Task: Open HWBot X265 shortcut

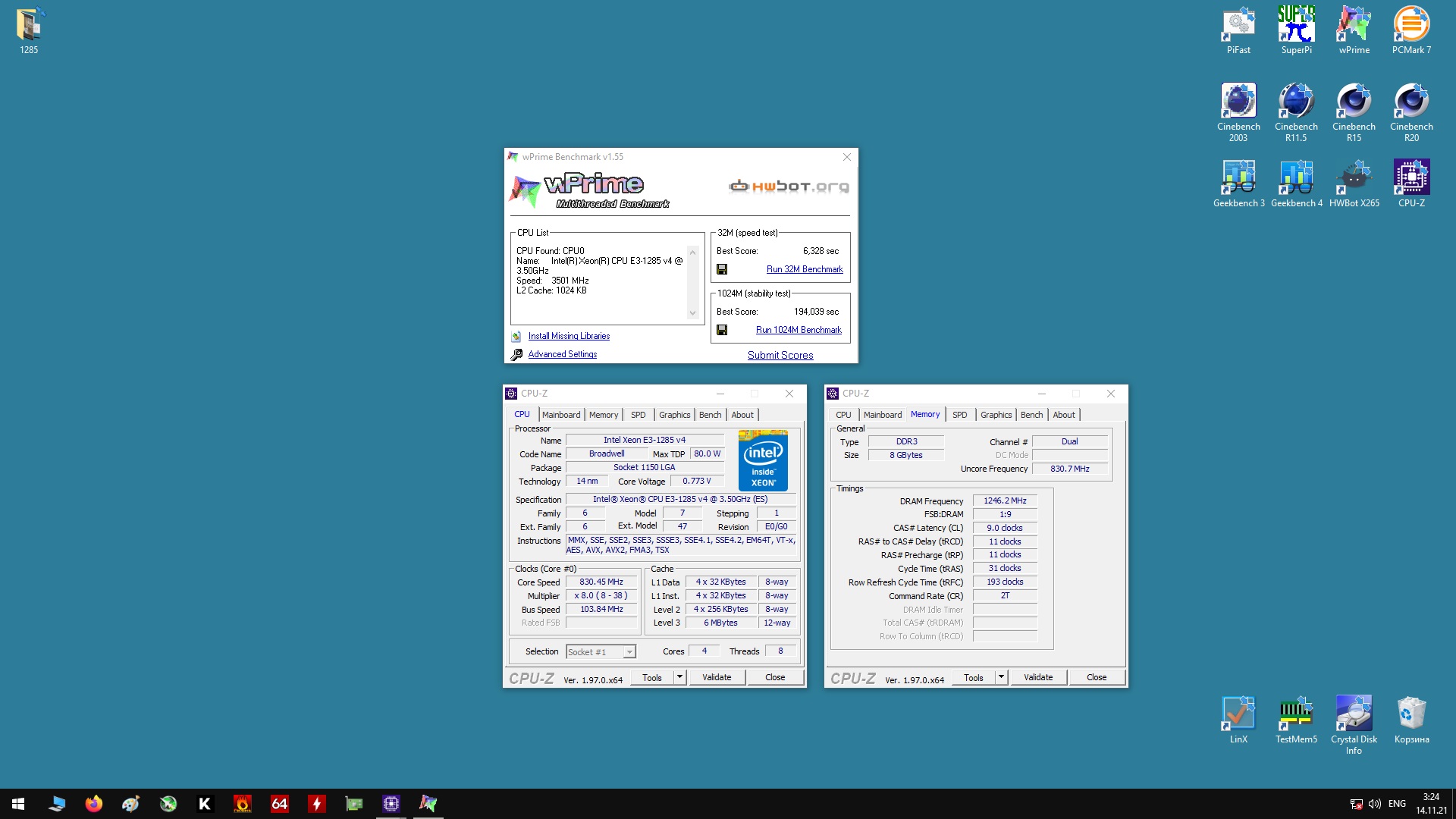Action: pos(1354,184)
